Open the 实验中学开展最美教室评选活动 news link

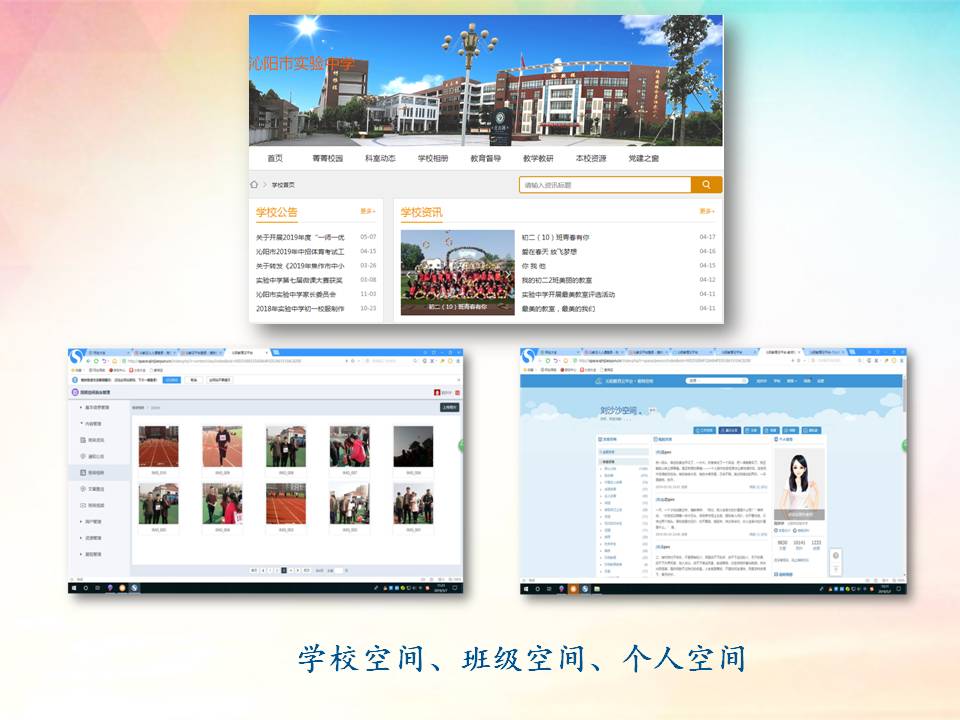(x=568, y=295)
